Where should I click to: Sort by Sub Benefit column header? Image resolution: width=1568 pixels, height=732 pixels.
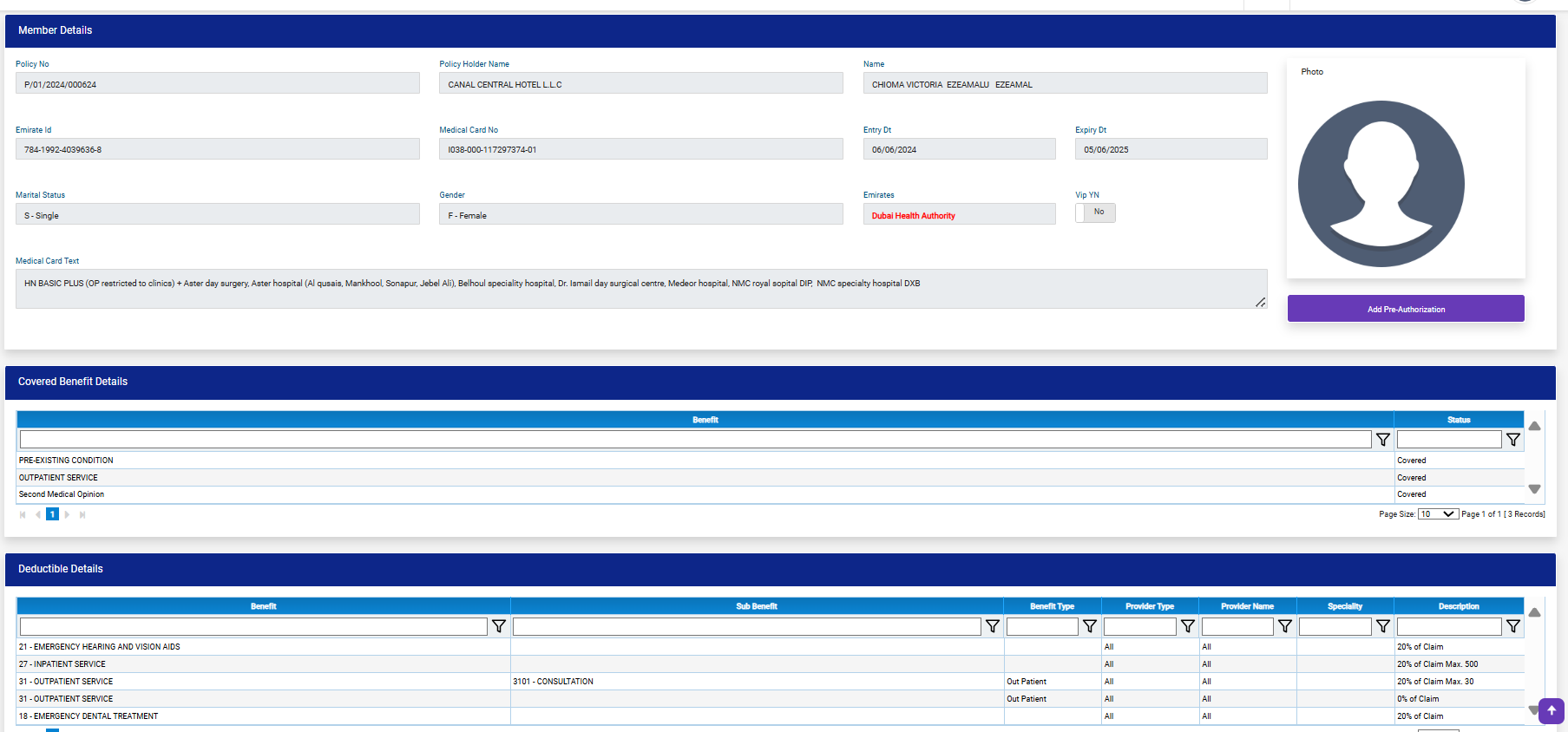tap(757, 606)
